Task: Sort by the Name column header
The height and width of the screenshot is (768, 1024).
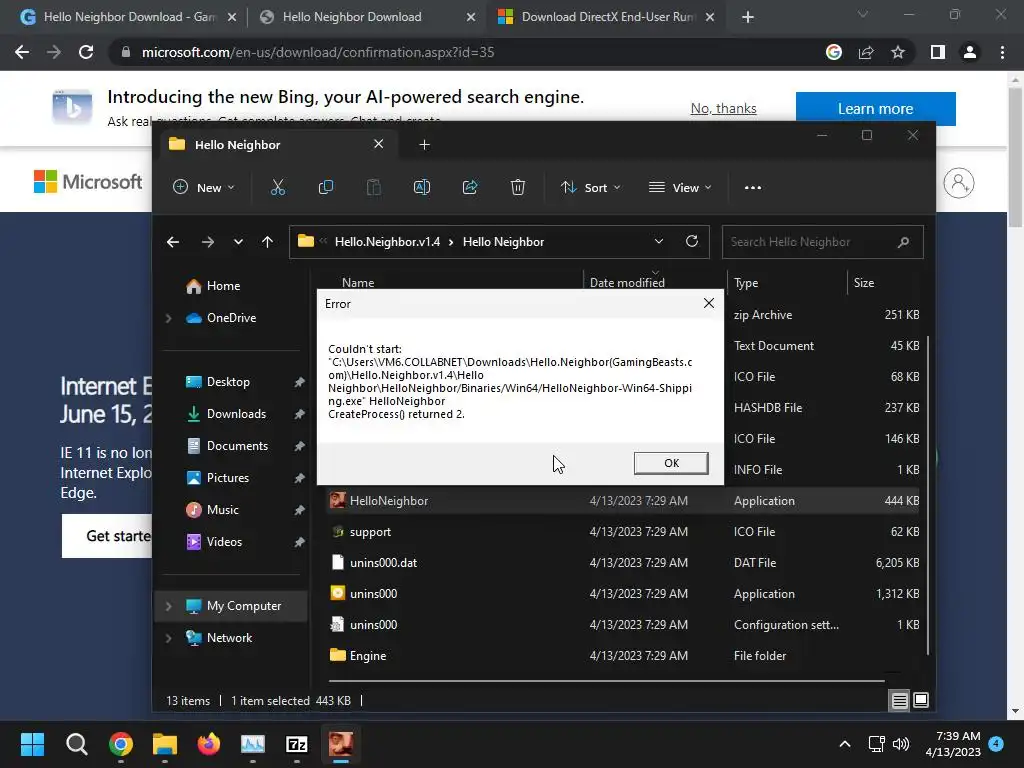Action: (x=358, y=282)
